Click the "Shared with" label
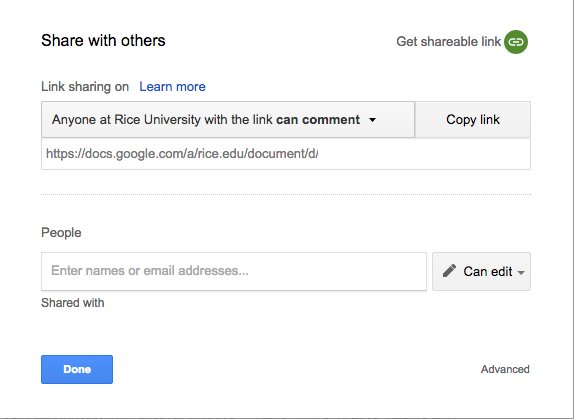This screenshot has height=419, width=574. [72, 303]
